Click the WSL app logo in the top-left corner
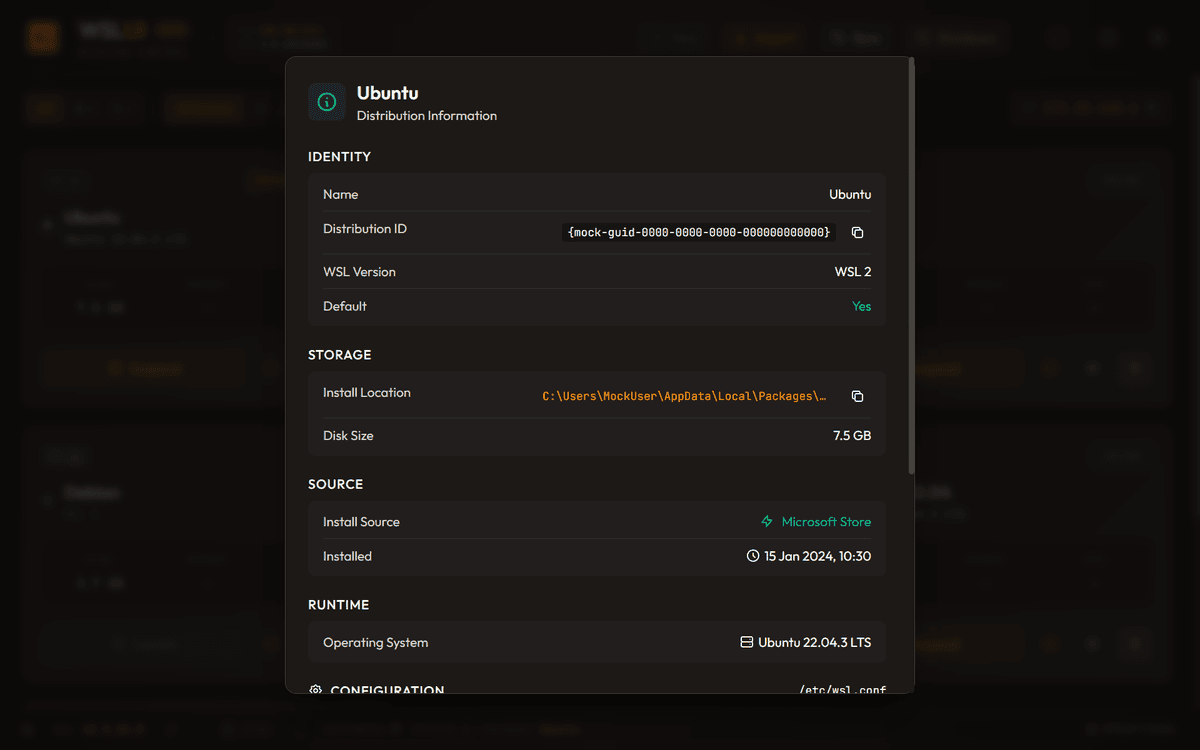 [x=41, y=36]
